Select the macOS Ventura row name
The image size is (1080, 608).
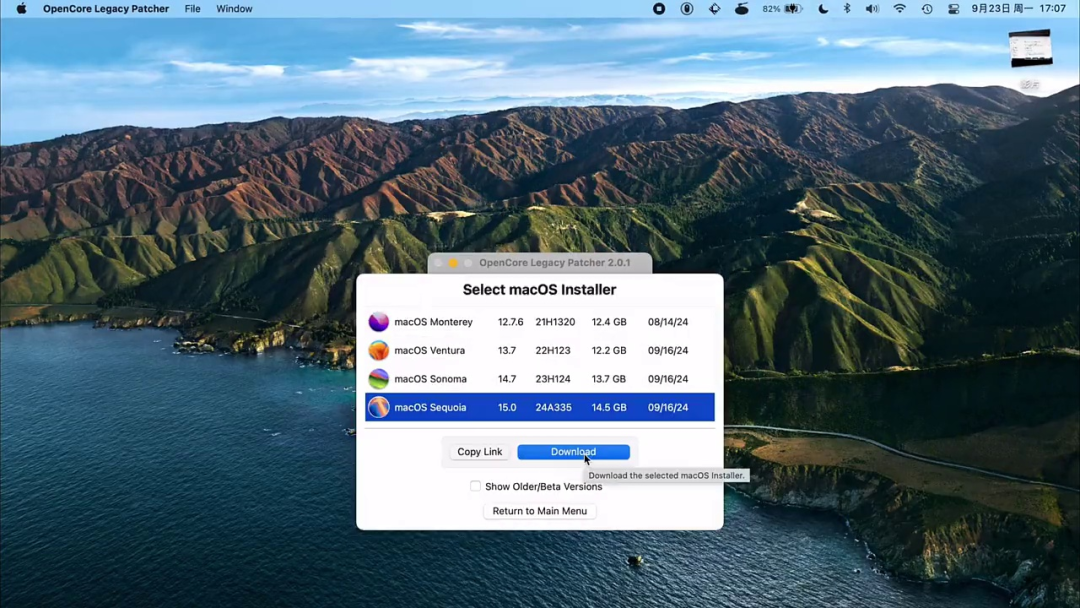(429, 350)
